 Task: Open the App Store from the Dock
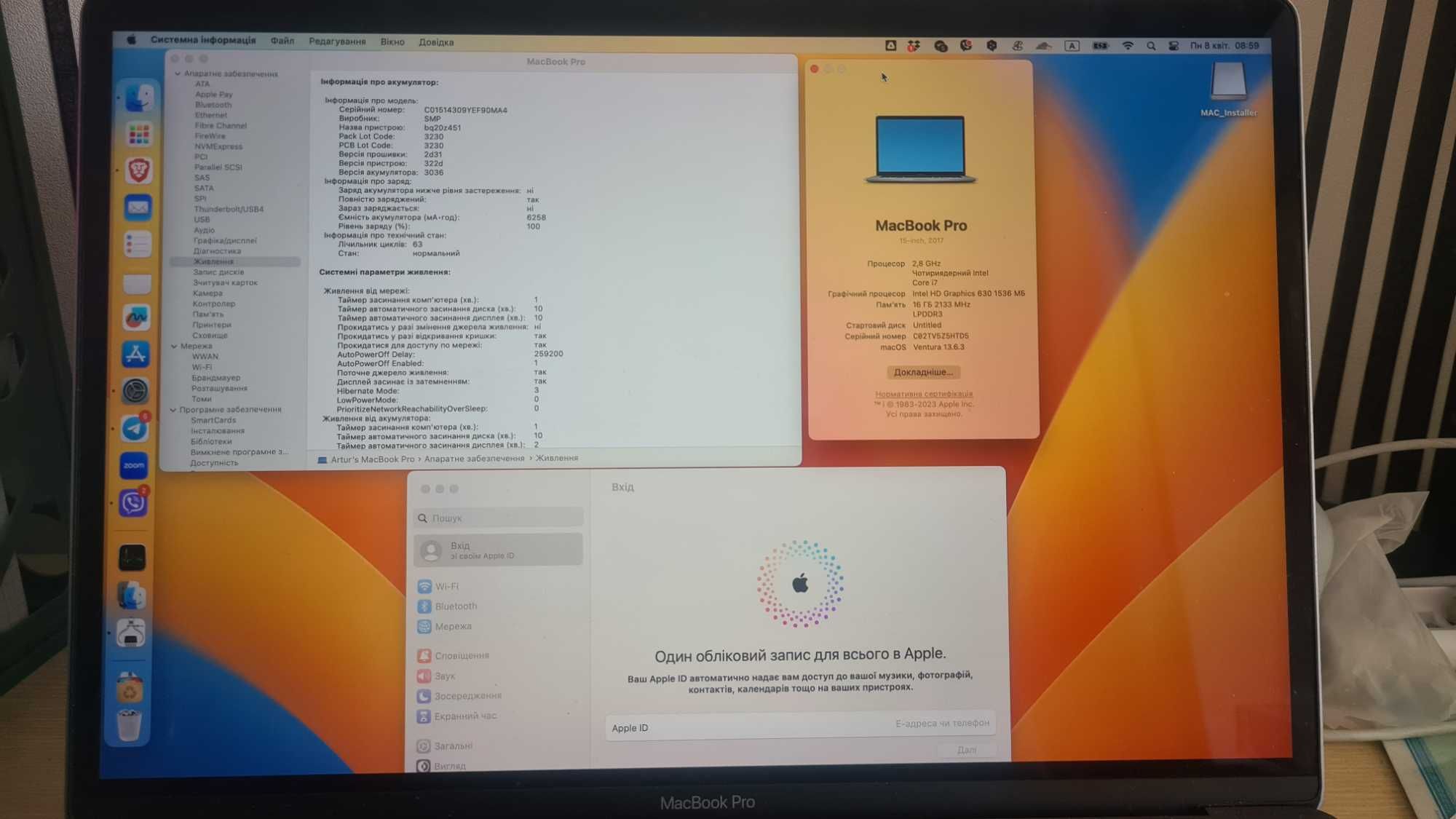click(x=135, y=355)
